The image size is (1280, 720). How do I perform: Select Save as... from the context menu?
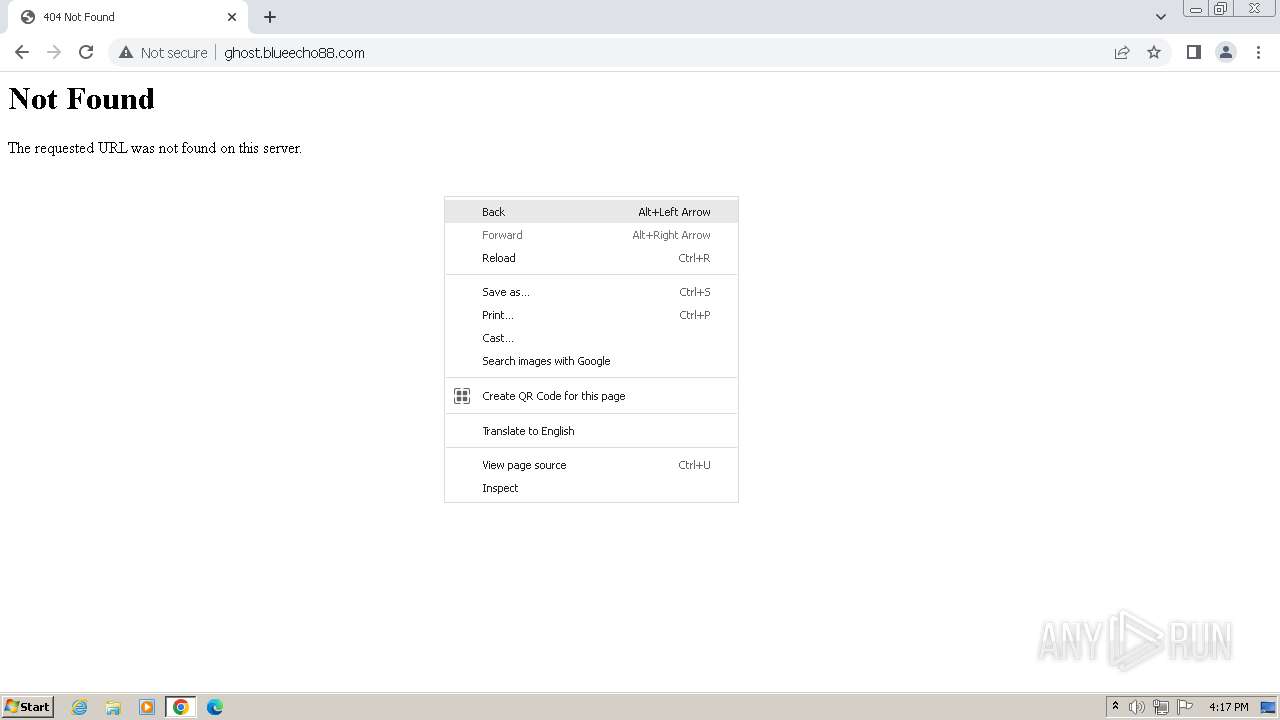591,292
